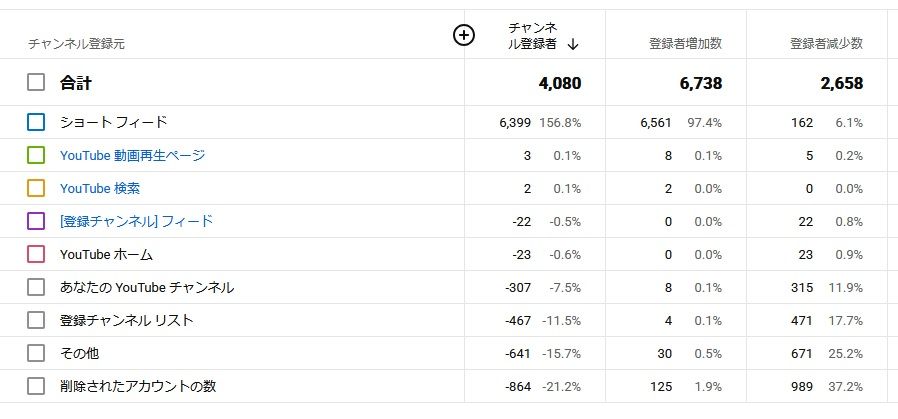Image resolution: width=898 pixels, height=419 pixels.
Task: Open the YouTube 動画再生ページ link
Action: click(x=132, y=155)
